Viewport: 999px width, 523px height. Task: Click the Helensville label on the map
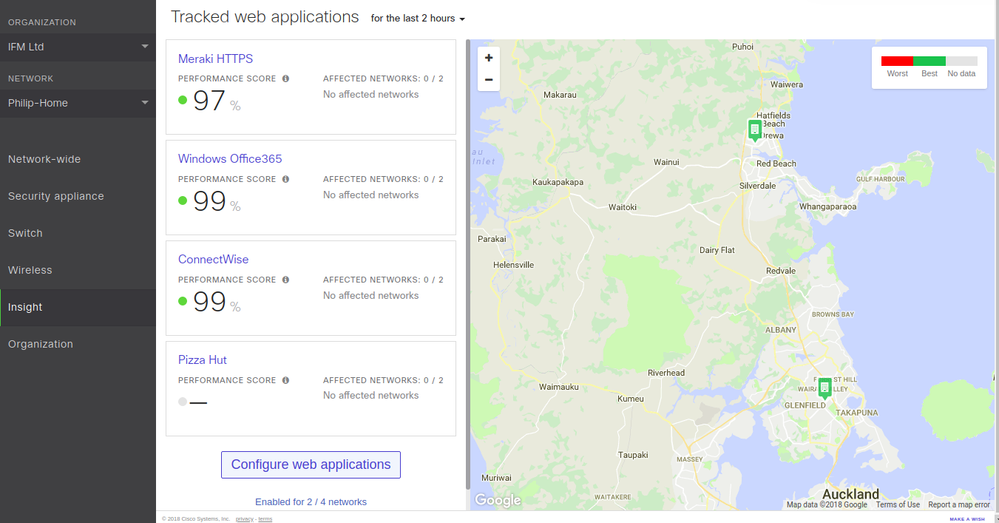514,265
